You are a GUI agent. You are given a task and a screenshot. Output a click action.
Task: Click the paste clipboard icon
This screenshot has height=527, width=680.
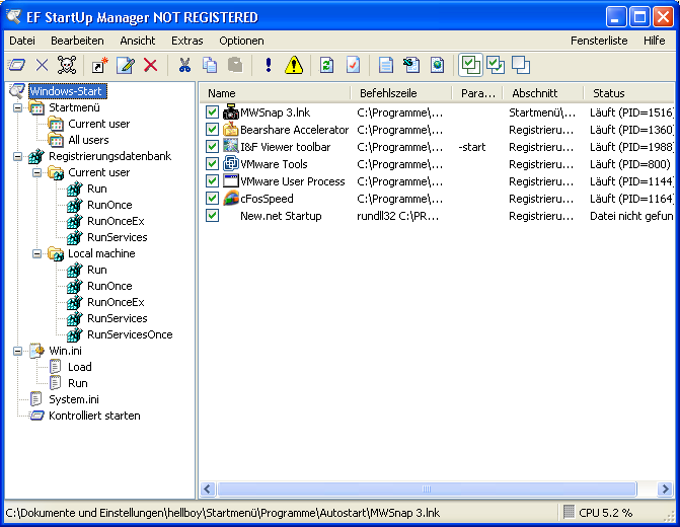(x=235, y=65)
